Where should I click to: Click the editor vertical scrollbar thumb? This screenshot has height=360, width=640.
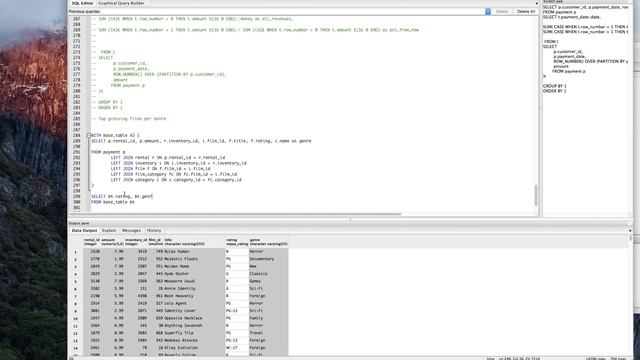536,195
